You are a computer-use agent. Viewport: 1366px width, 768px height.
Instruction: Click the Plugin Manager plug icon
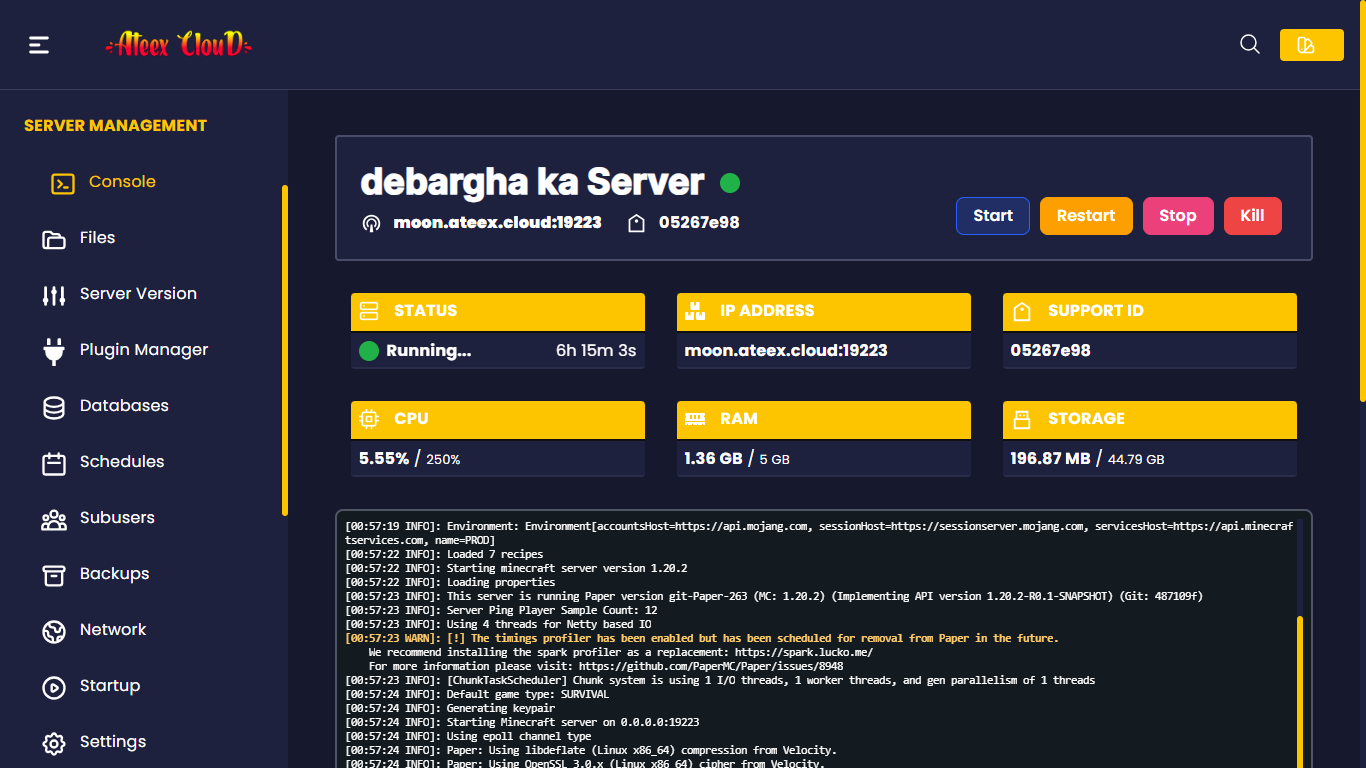(53, 350)
